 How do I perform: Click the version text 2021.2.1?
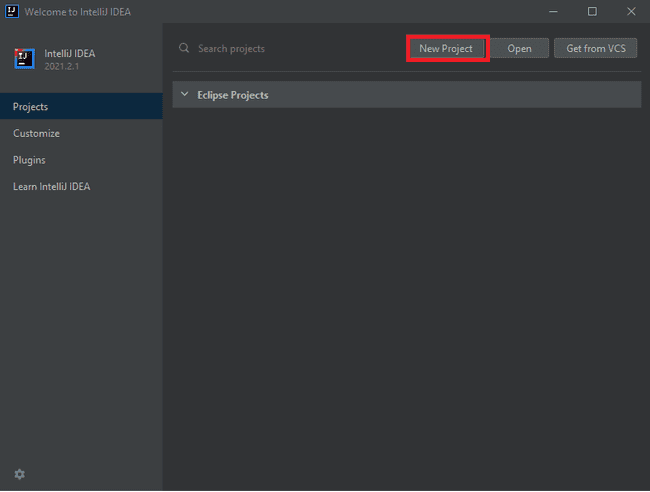[61, 66]
